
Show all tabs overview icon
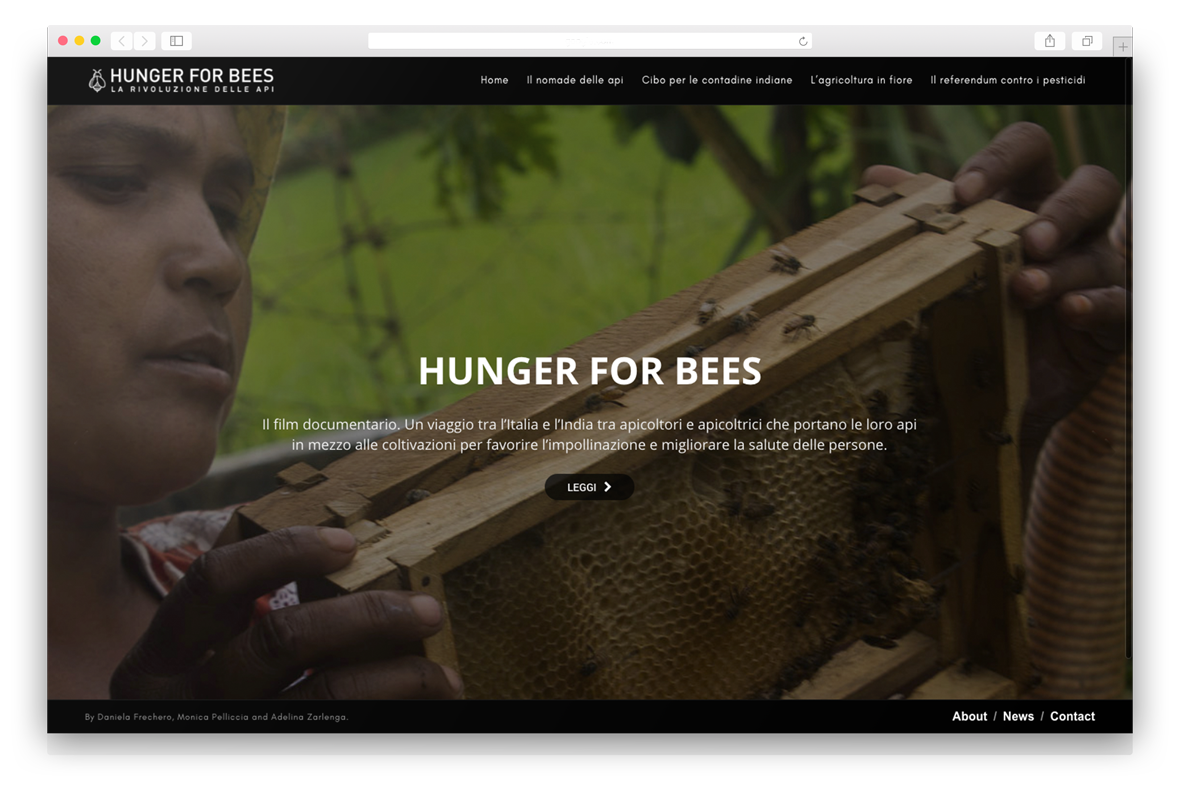tap(1087, 41)
